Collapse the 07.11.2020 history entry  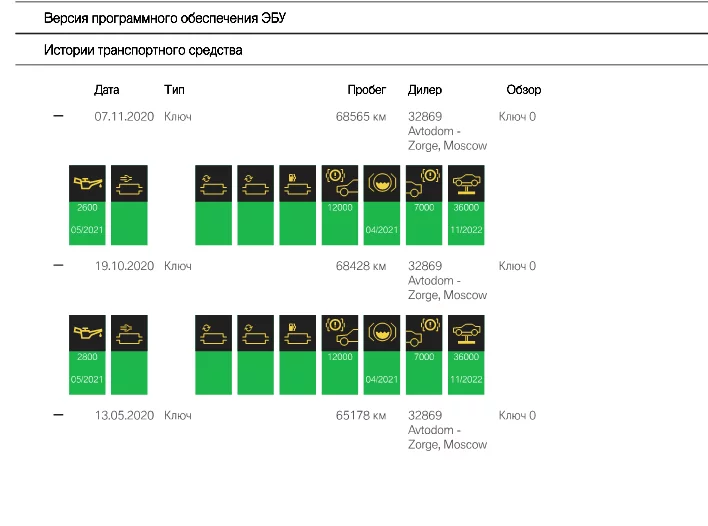(x=58, y=116)
